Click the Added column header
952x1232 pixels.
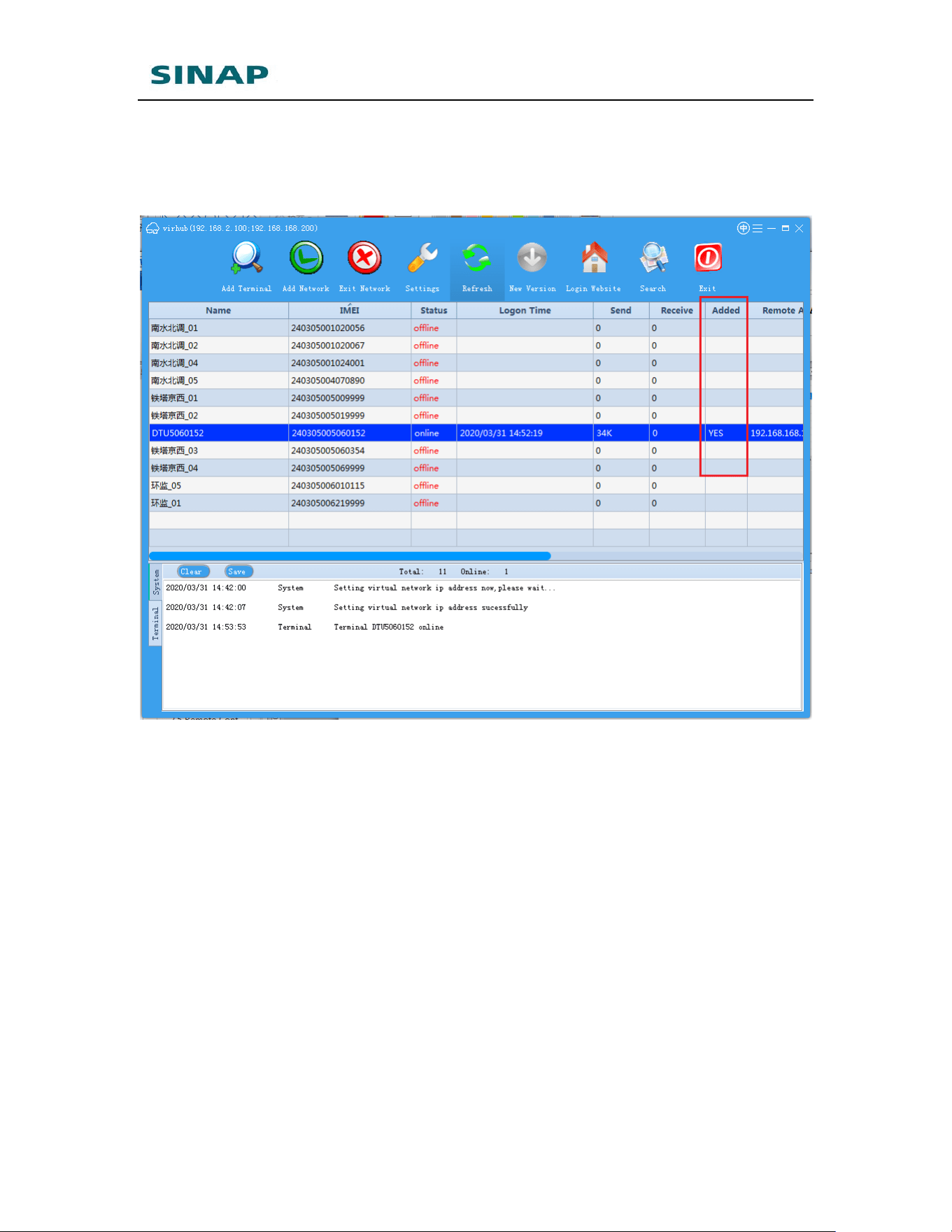[726, 311]
